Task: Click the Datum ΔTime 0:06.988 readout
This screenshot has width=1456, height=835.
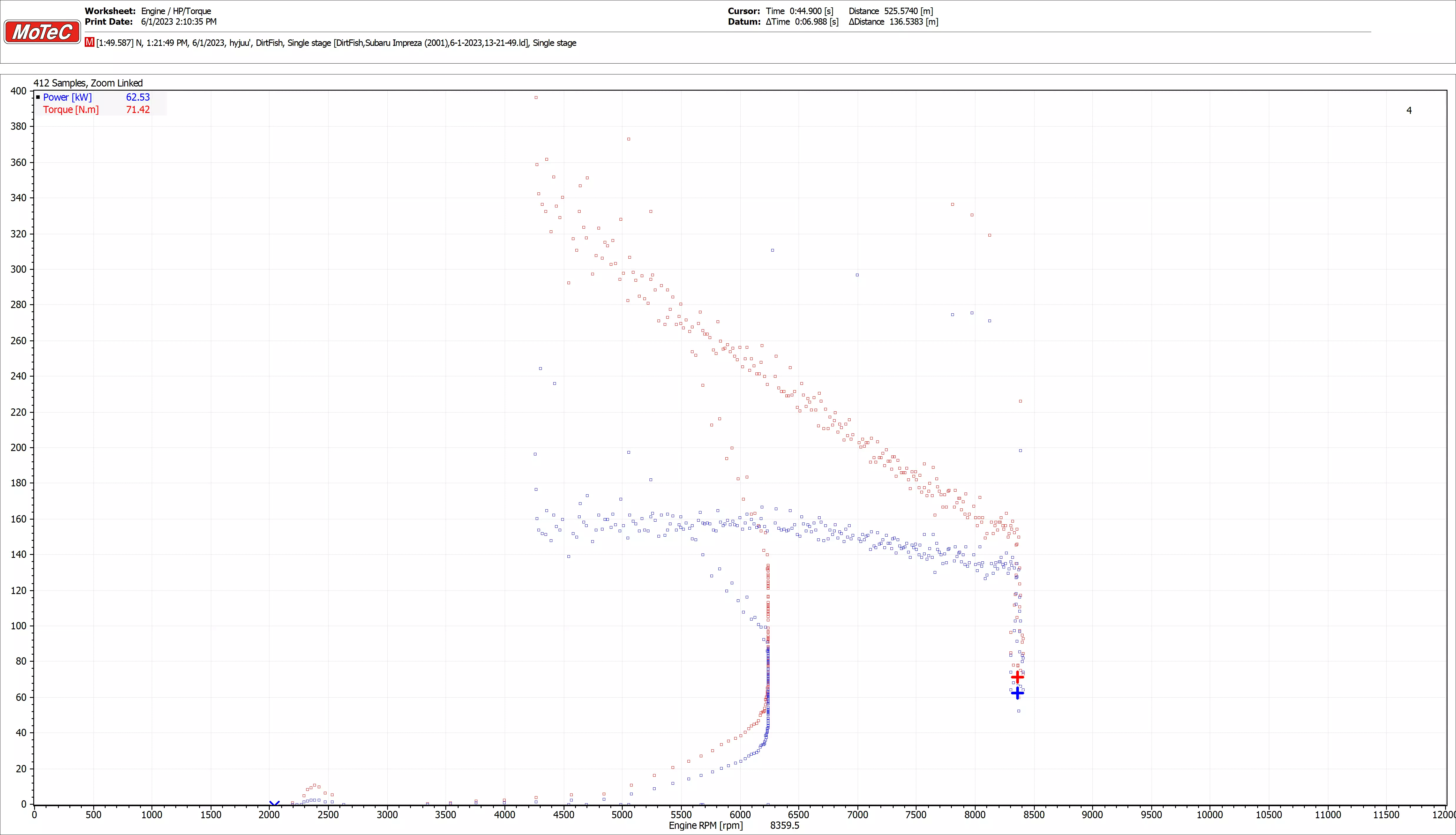Action: [x=802, y=22]
